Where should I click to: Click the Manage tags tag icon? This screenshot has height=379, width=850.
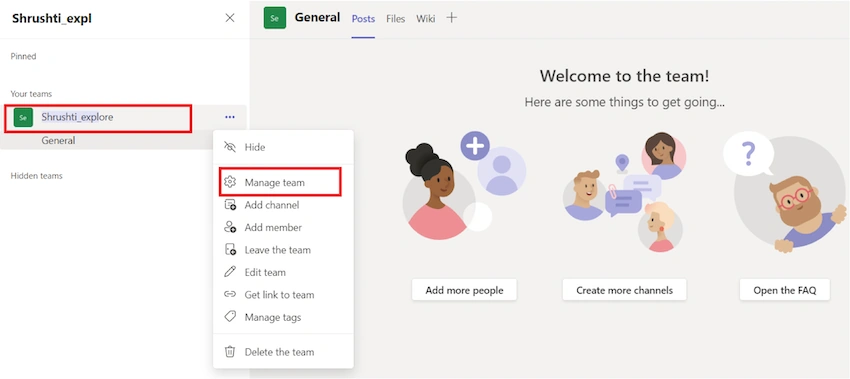pyautogui.click(x=230, y=317)
